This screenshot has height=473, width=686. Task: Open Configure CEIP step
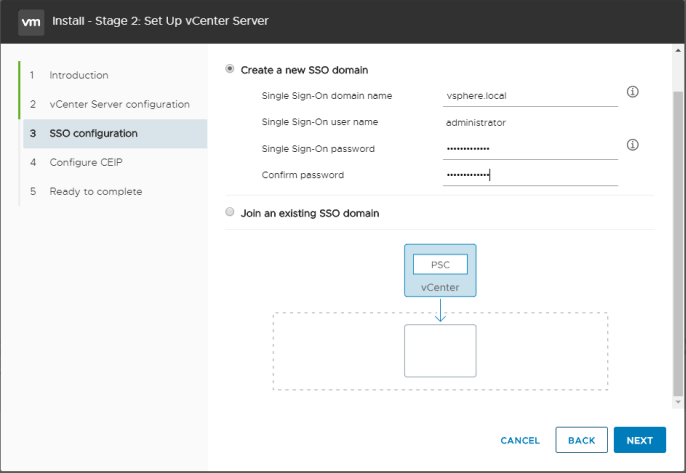click(x=86, y=162)
